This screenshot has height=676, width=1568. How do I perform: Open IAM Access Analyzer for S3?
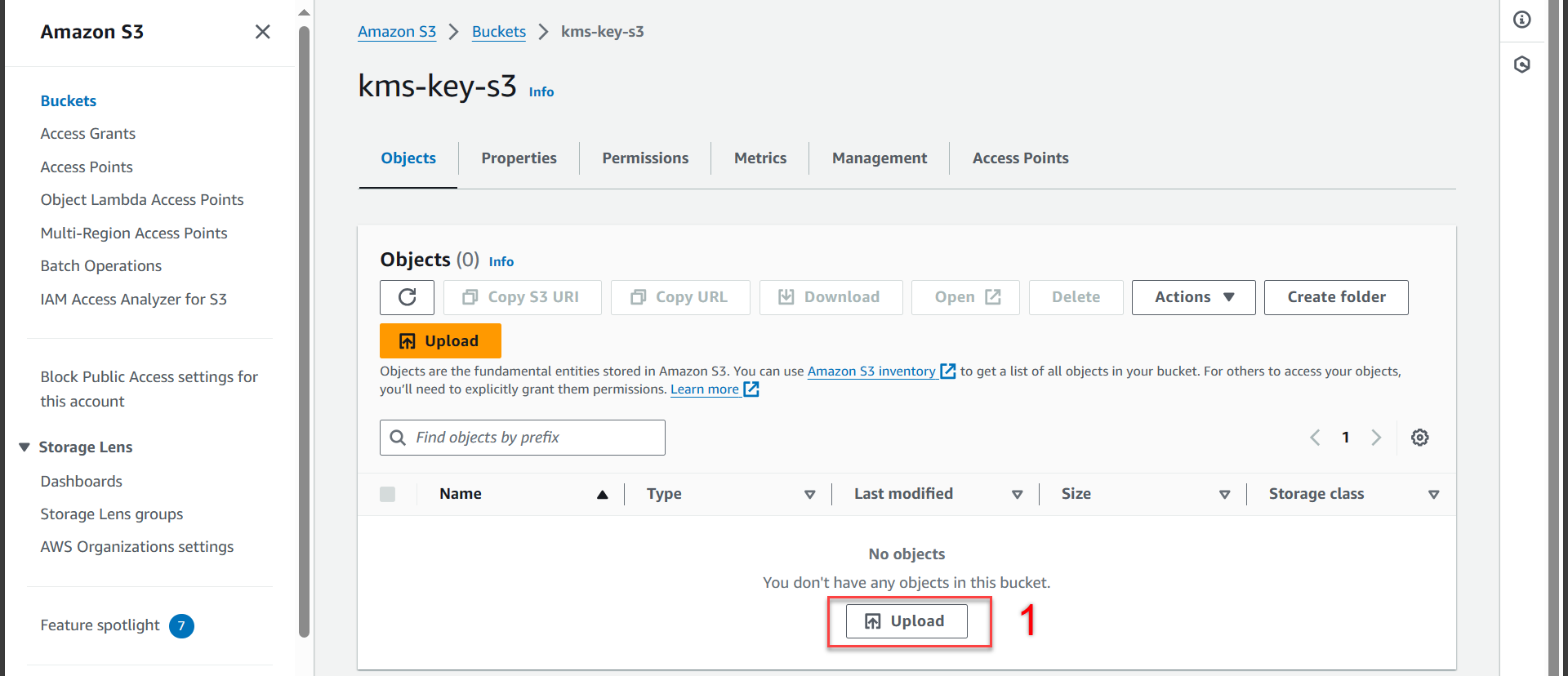[x=134, y=300]
